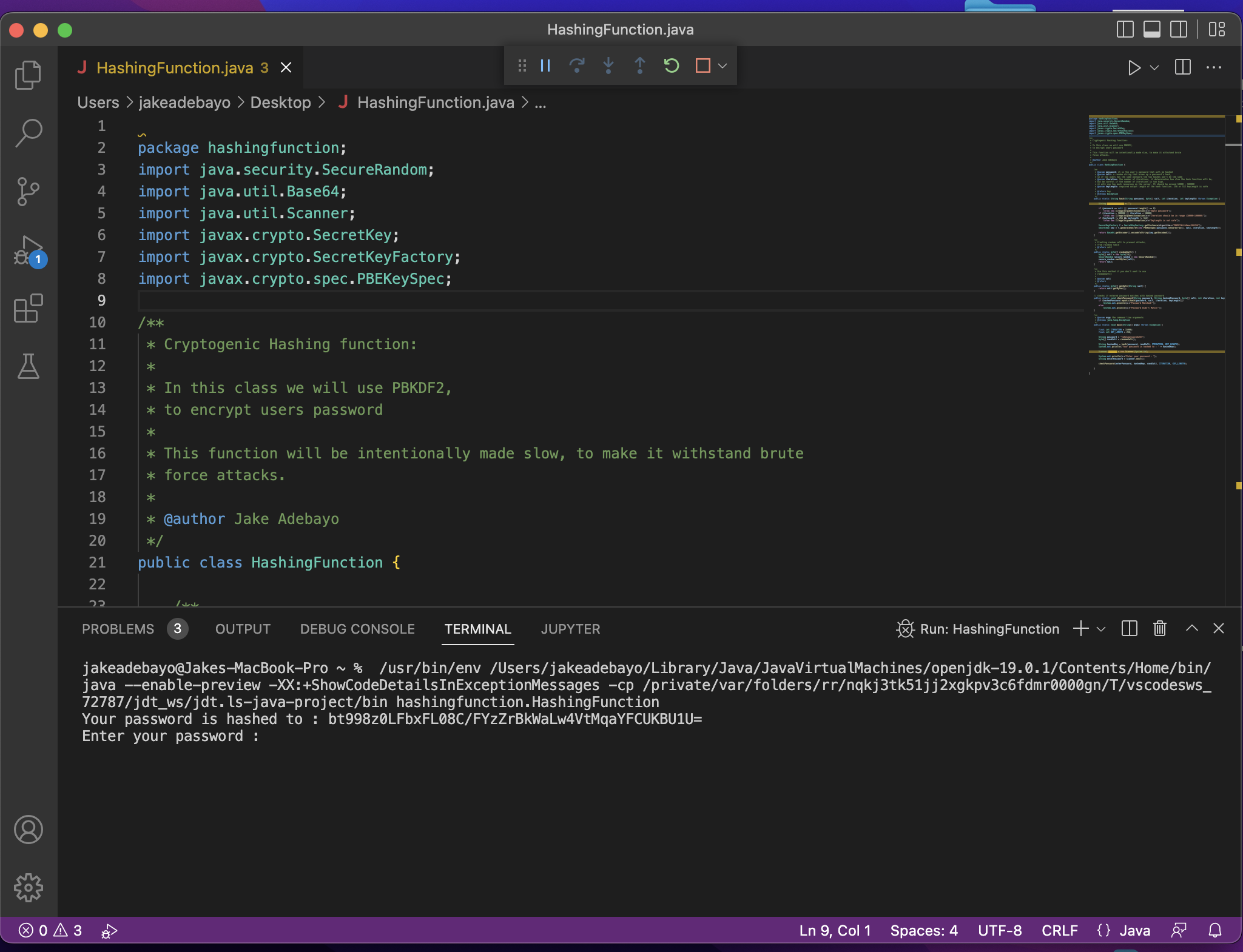Click the hashingfunction package name

[x=273, y=147]
